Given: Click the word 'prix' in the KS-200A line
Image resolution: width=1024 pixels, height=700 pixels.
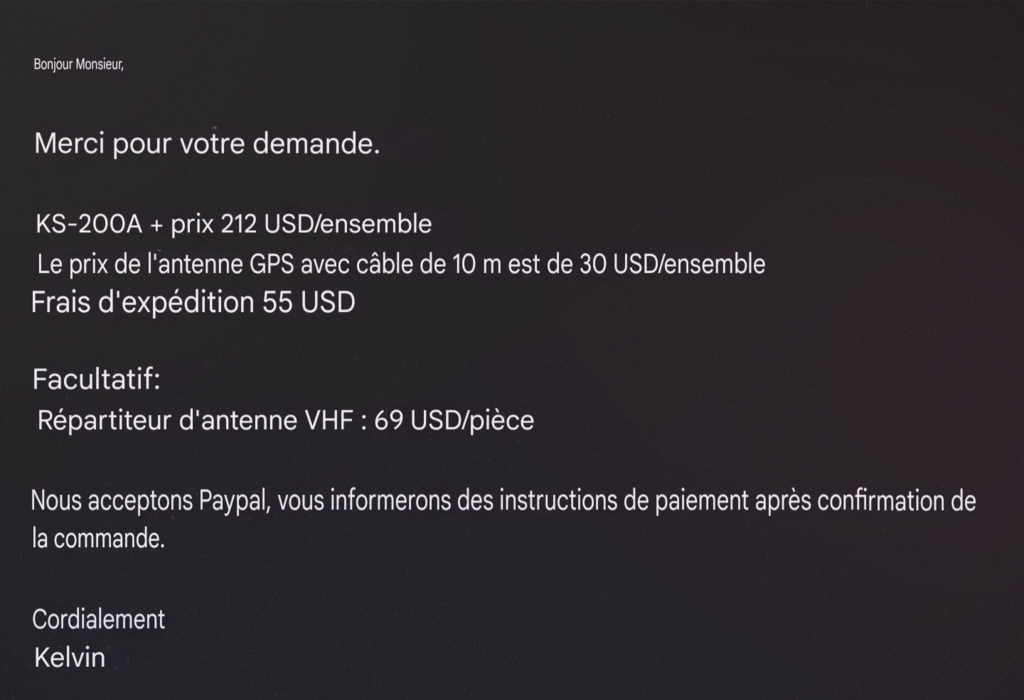Looking at the screenshot, I should click(x=192, y=225).
